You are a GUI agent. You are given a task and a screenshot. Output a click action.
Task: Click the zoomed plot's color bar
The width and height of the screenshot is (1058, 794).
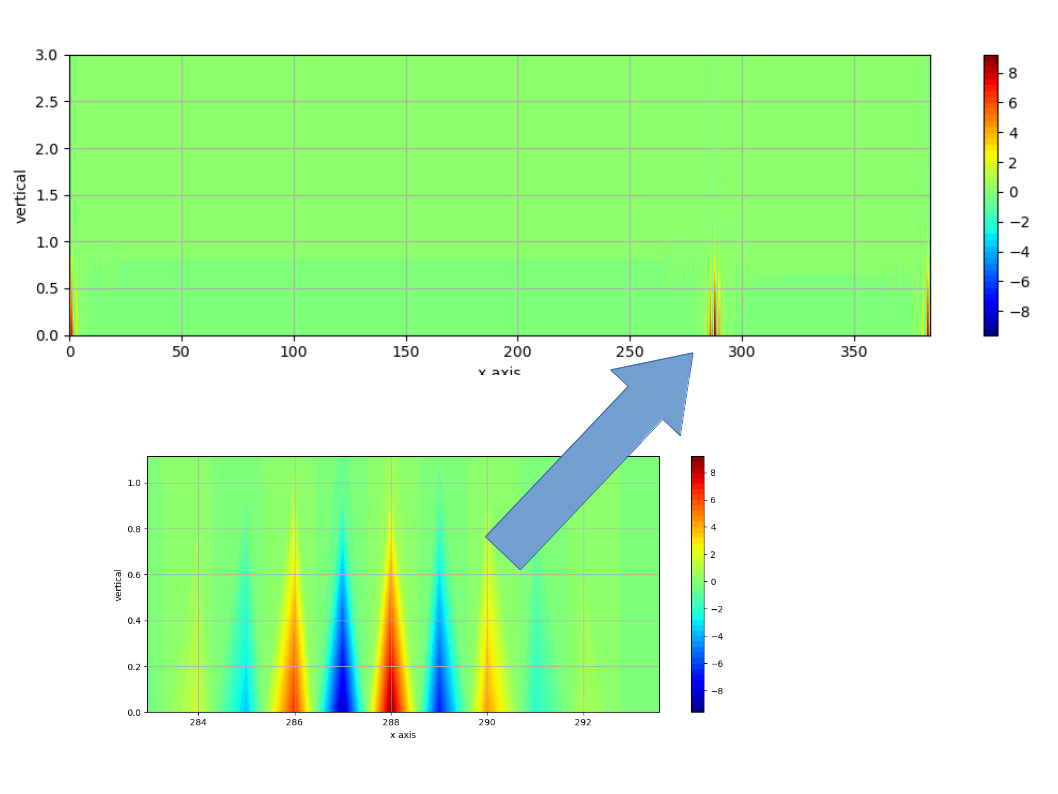pos(697,584)
